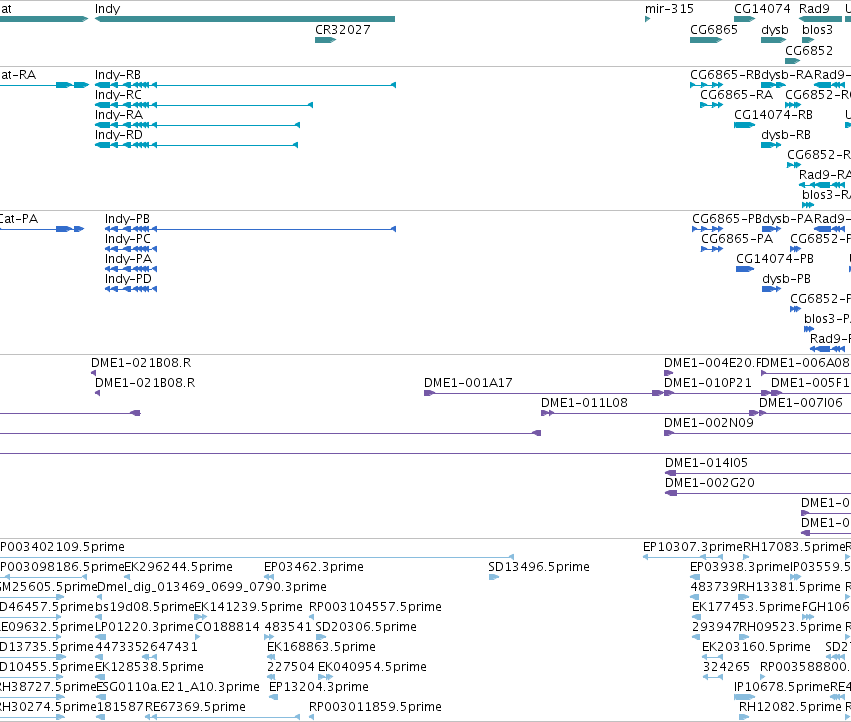Open the dysb-PB protein label
851x722 pixels.
tap(786, 279)
